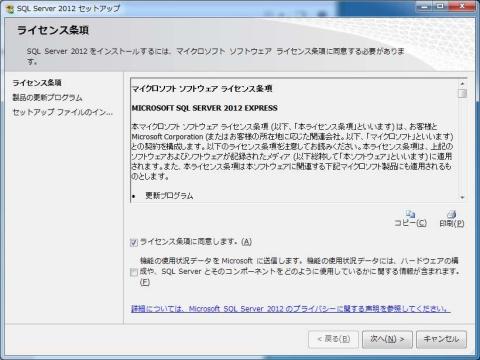Enable sending feature usage data to Microsoft
This screenshot has width=480, height=360.
pyautogui.click(x=134, y=273)
